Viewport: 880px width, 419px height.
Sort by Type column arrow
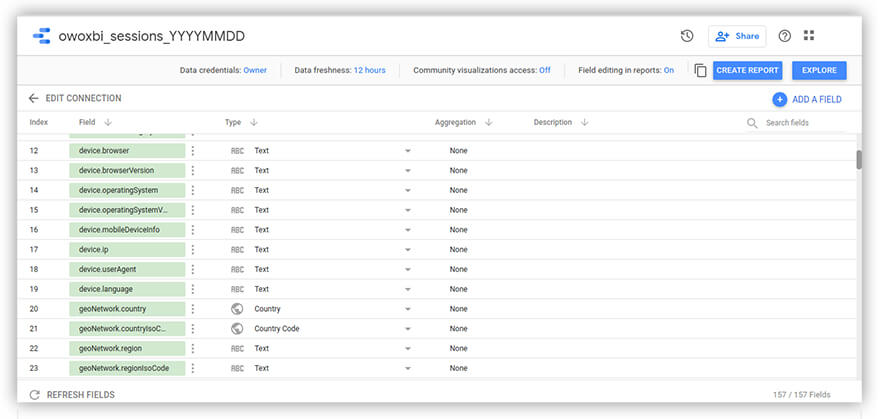click(254, 122)
